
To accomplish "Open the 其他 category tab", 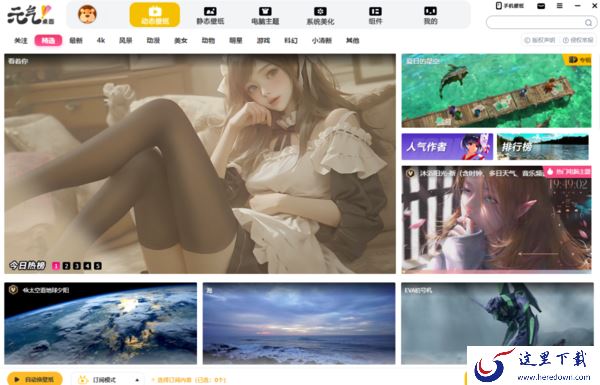I will (352, 40).
